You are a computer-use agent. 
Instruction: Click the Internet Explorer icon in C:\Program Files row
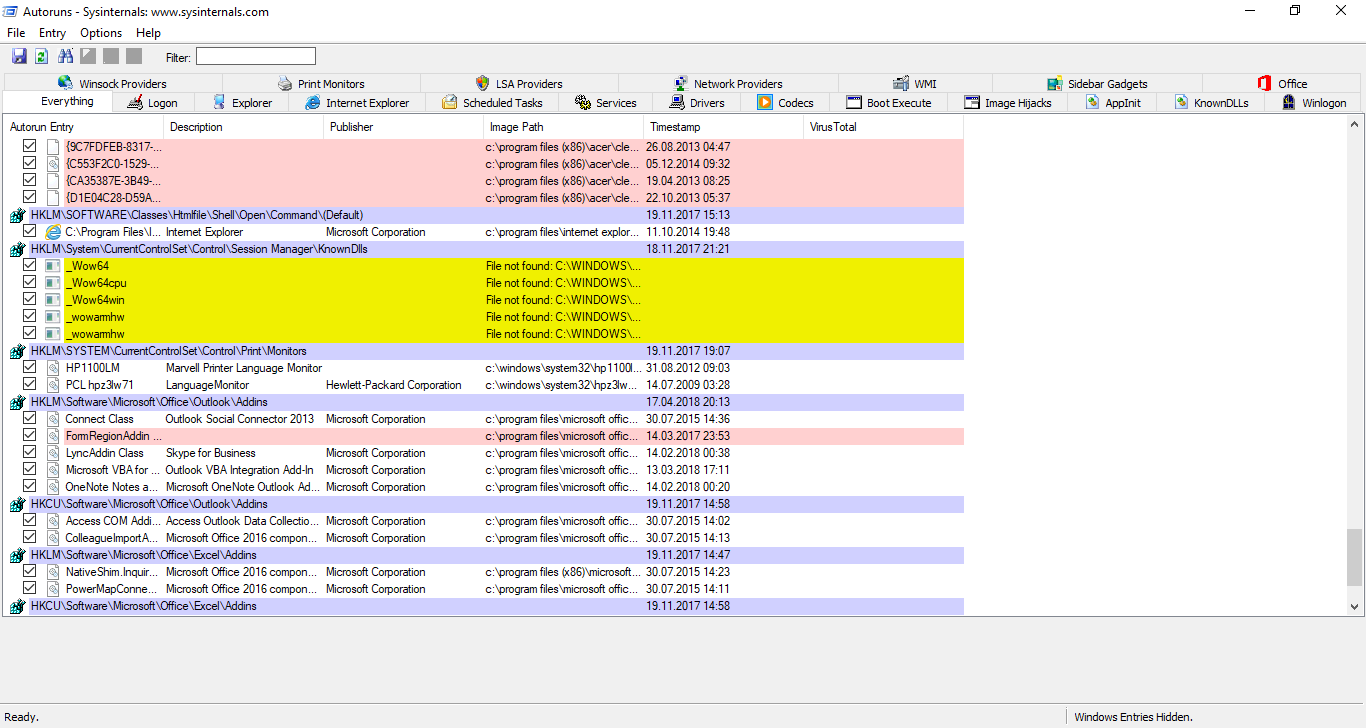pyautogui.click(x=53, y=232)
